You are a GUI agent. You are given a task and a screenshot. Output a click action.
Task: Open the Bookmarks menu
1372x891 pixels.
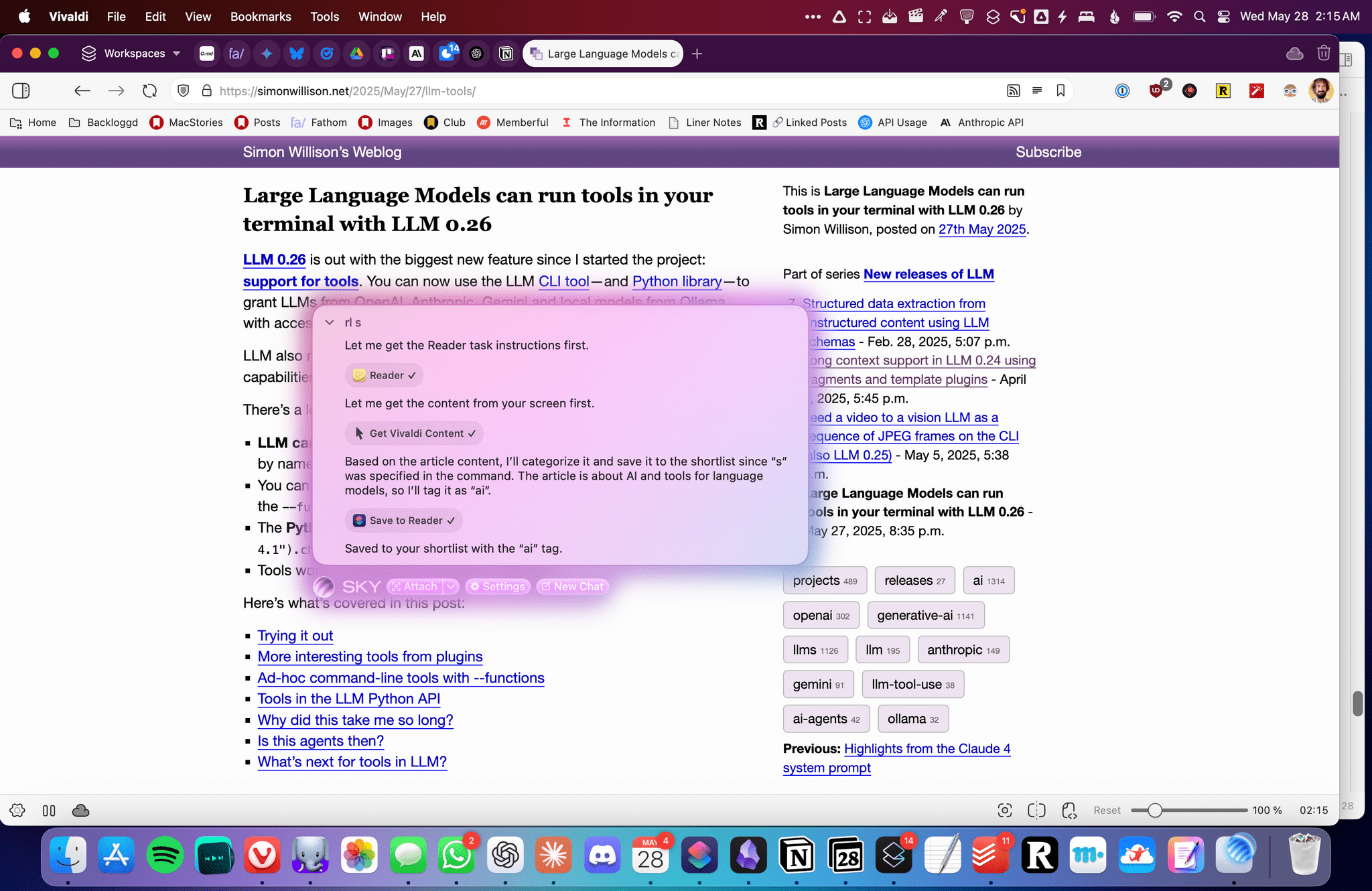point(261,17)
